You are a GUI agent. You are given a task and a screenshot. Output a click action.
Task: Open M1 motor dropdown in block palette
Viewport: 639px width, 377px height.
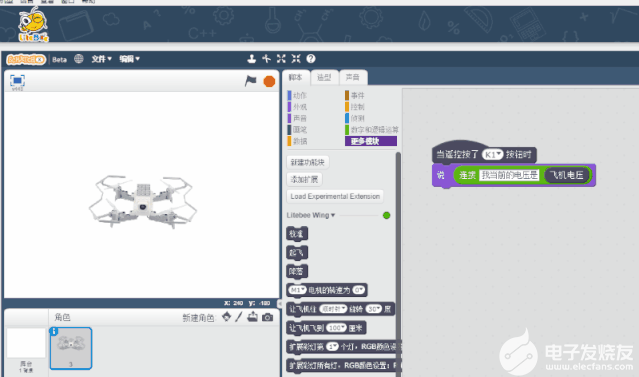point(297,290)
